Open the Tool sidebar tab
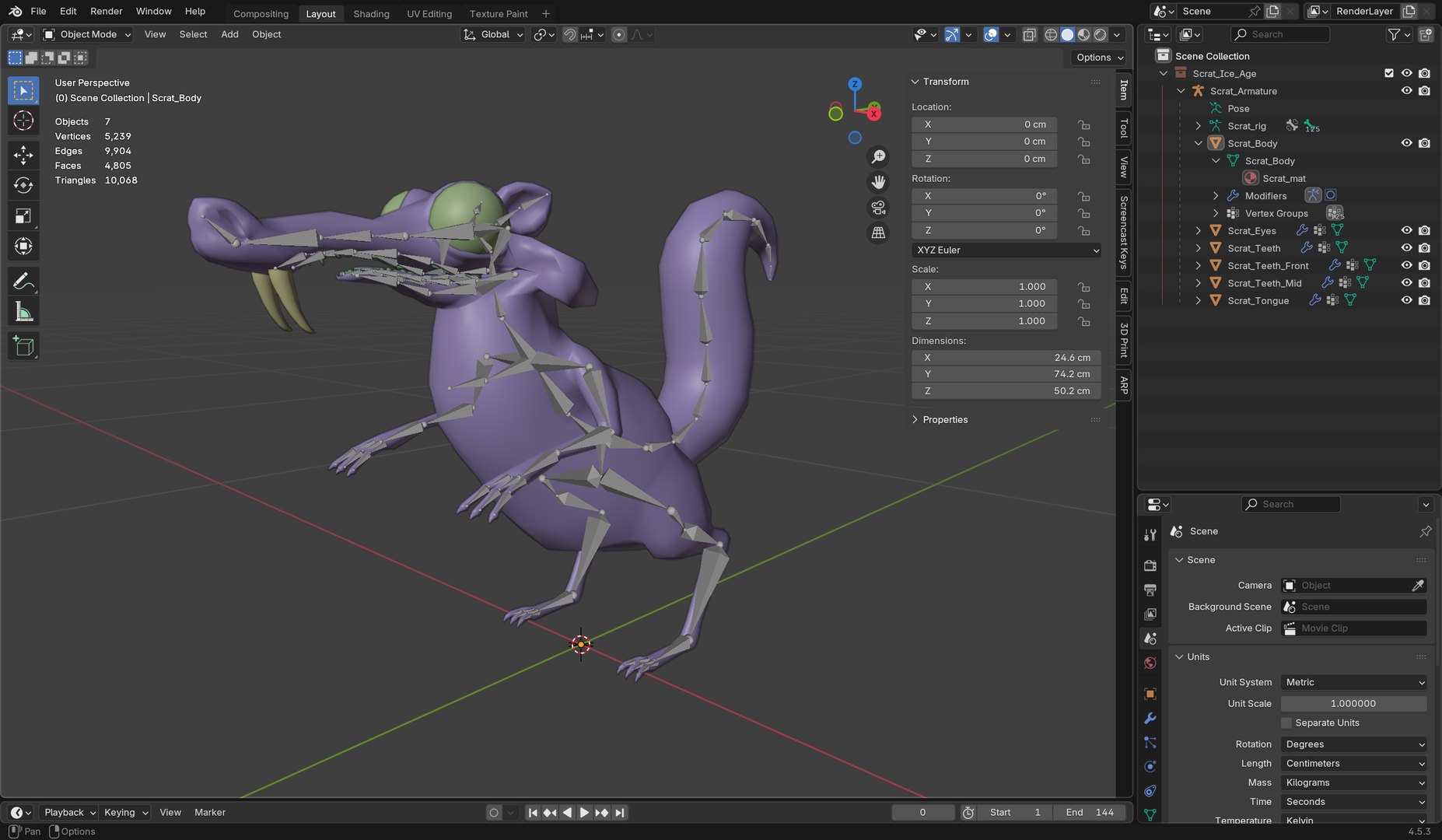 tap(1124, 128)
